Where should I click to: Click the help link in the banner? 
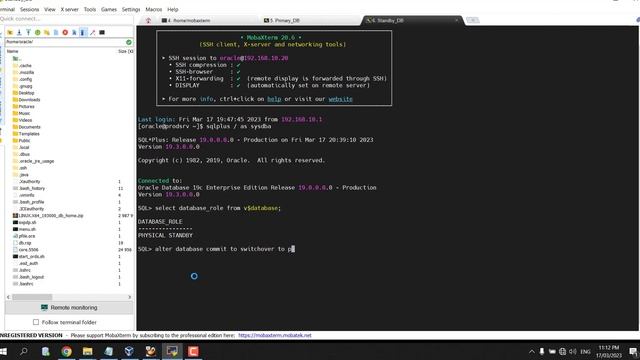coord(274,99)
